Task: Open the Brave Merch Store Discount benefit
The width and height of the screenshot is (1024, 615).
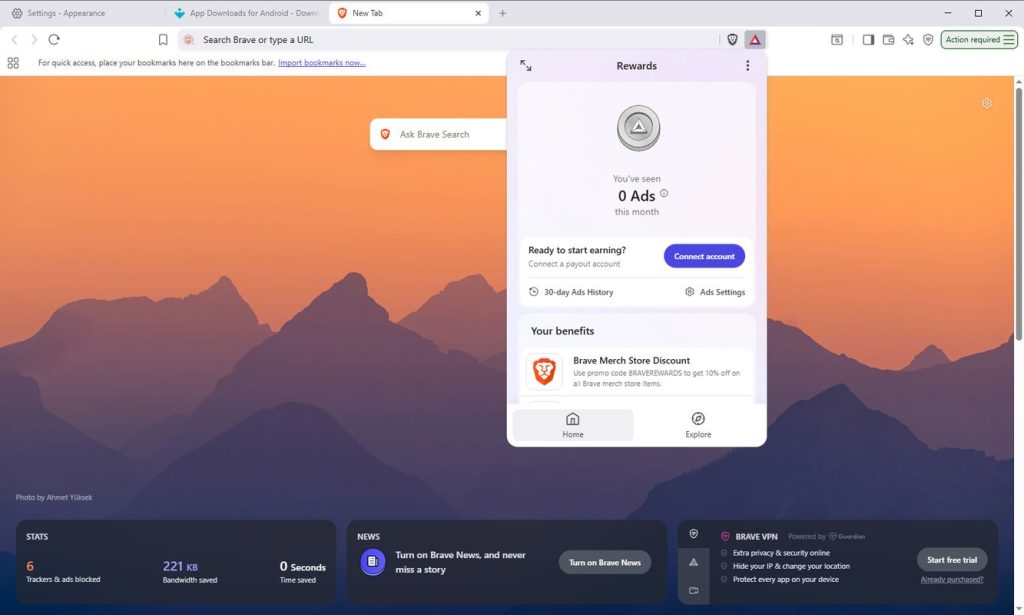Action: tap(637, 371)
